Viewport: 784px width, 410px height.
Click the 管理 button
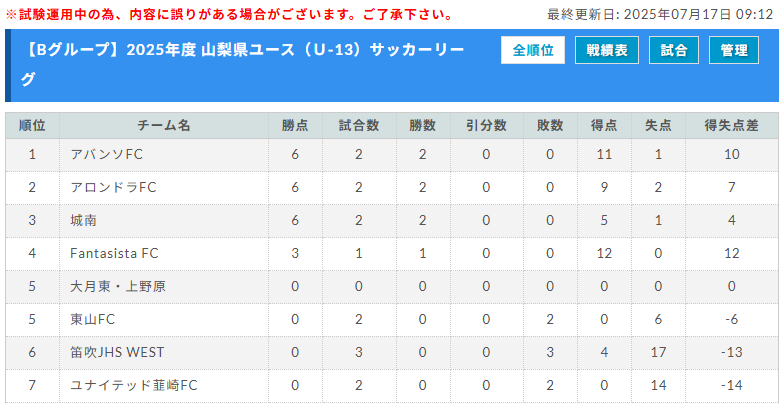[x=734, y=50]
